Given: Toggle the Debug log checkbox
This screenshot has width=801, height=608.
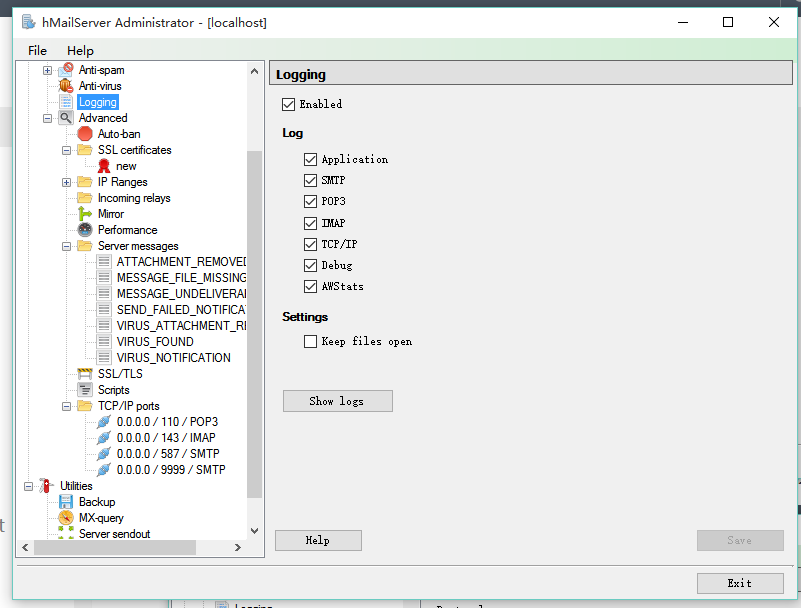Looking at the screenshot, I should tap(310, 265).
